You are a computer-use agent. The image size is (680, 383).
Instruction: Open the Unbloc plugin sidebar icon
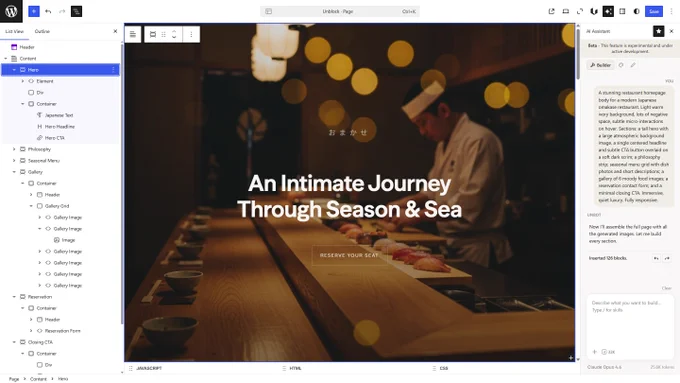594,11
